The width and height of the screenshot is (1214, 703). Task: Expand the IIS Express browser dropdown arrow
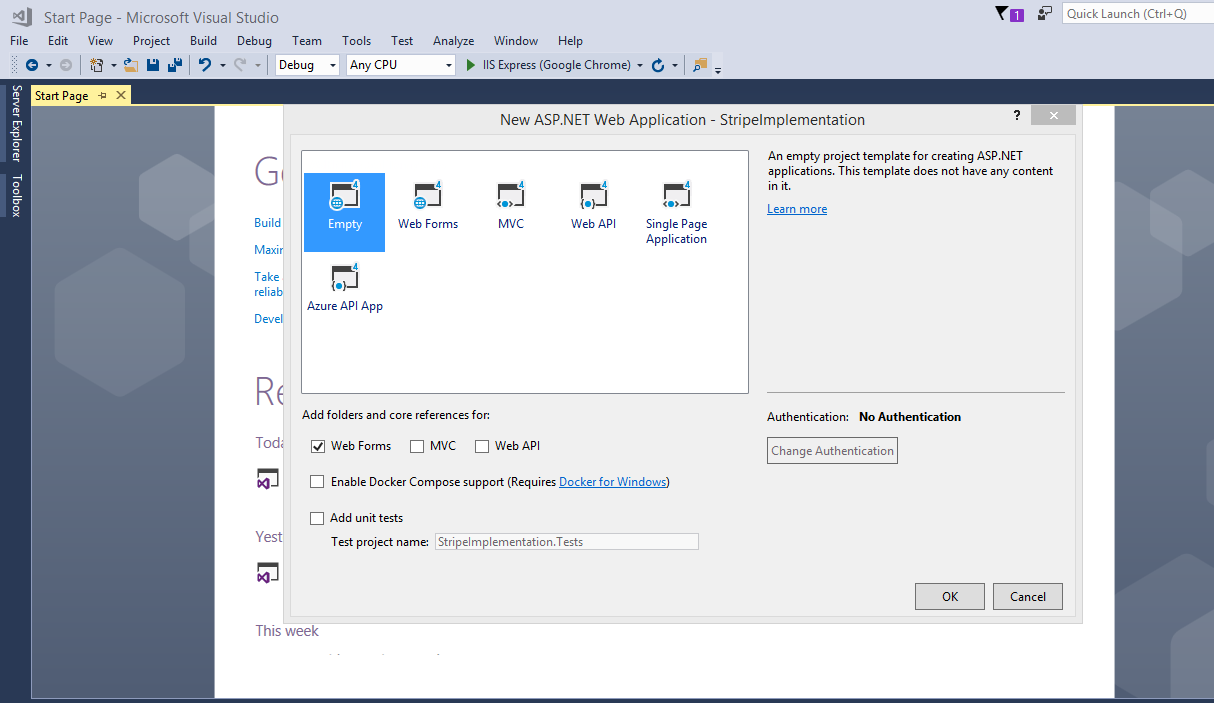tap(640, 66)
